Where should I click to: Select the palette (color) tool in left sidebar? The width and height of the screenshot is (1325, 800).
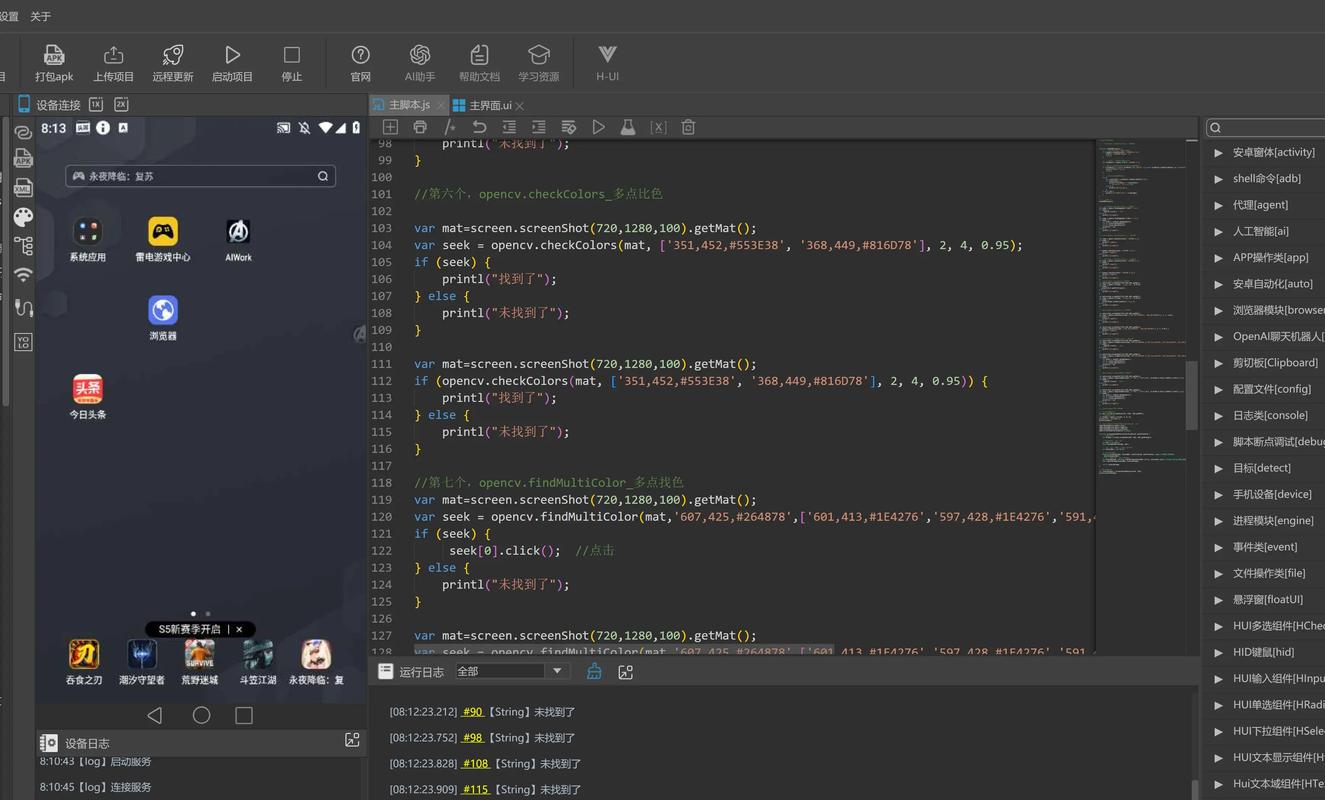click(x=22, y=217)
